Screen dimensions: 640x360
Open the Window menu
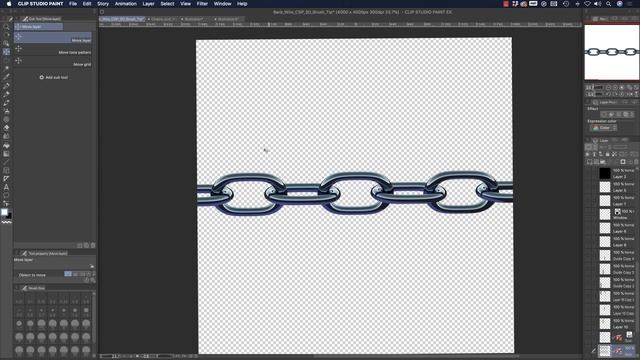click(x=222, y=4)
